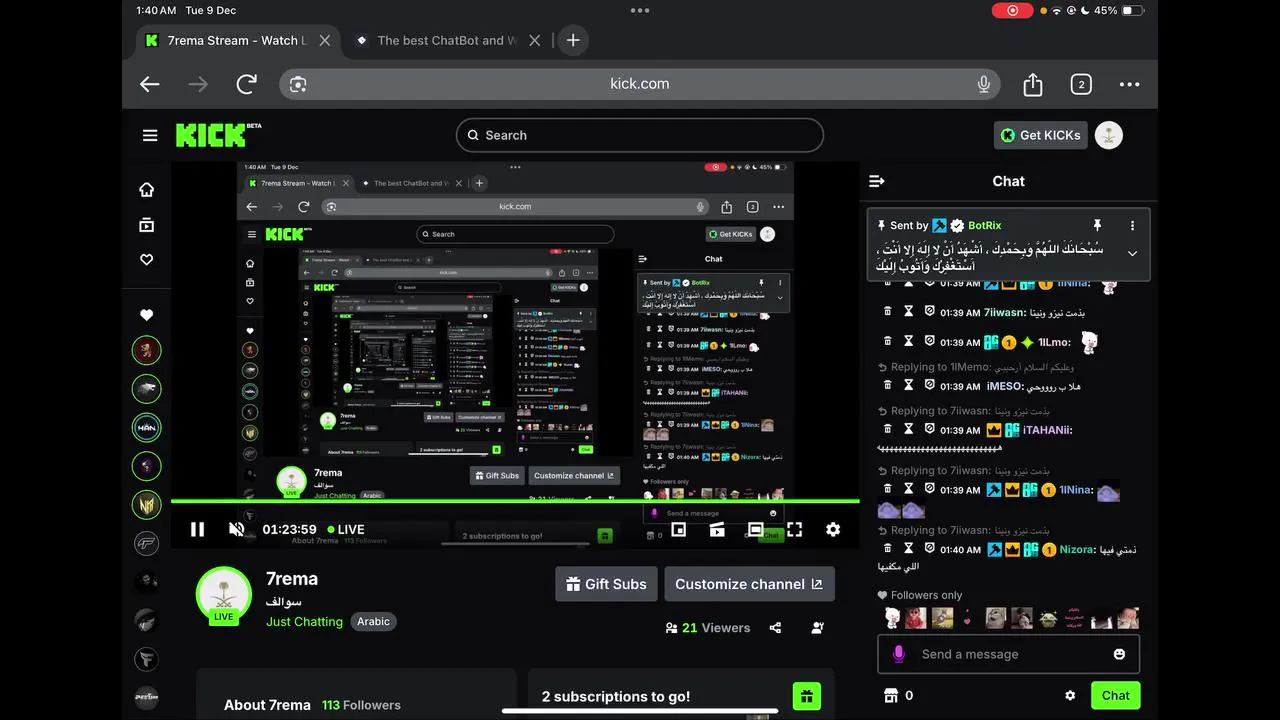The image size is (1280, 720).
Task: Open the Browse icon in sidebar
Action: [147, 225]
